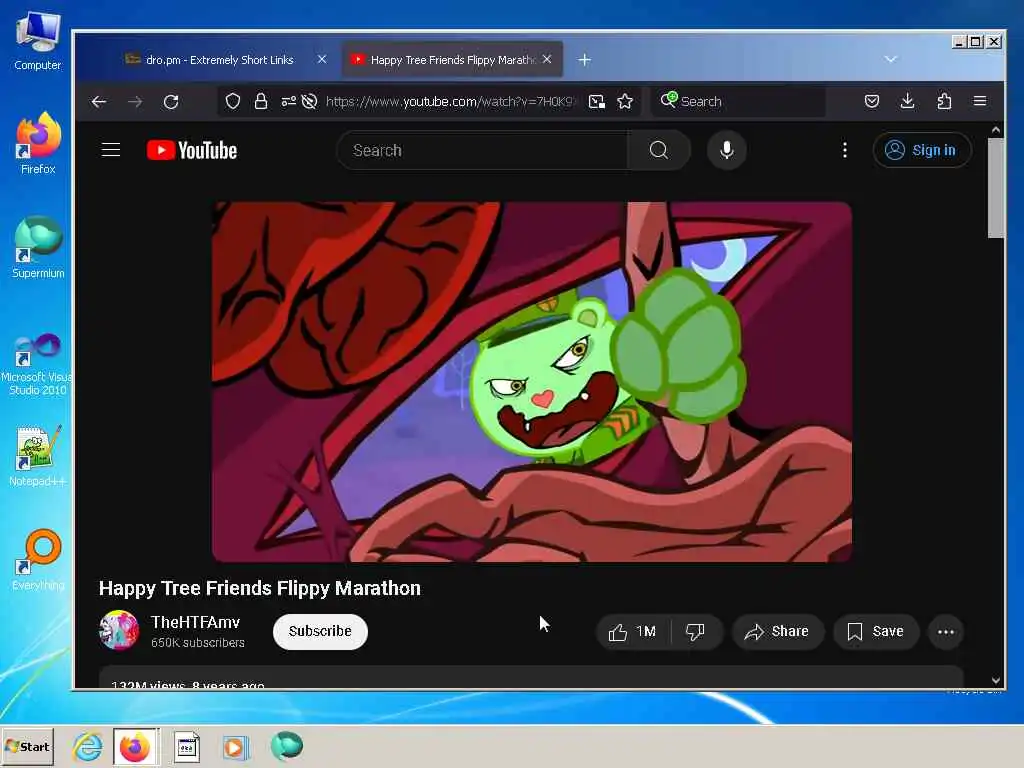The height and width of the screenshot is (768, 1024).
Task: Open Supermium from the taskbar
Action: tap(287, 746)
